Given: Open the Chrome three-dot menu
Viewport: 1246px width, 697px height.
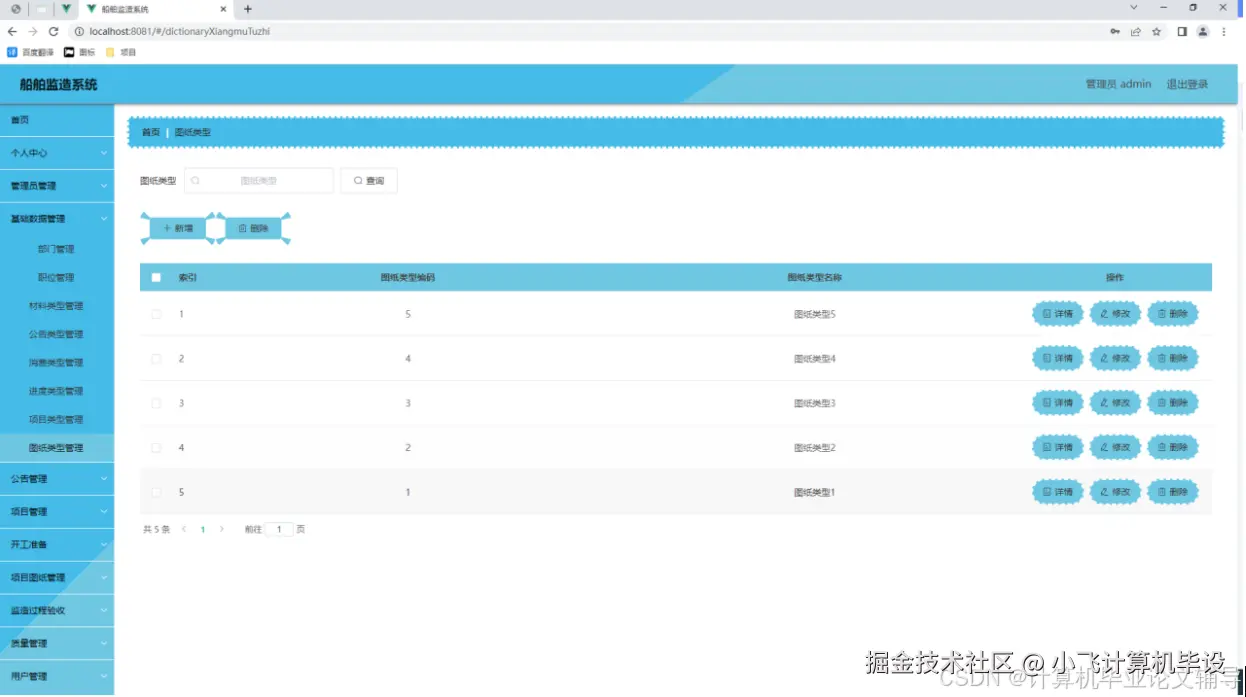Looking at the screenshot, I should (1224, 31).
